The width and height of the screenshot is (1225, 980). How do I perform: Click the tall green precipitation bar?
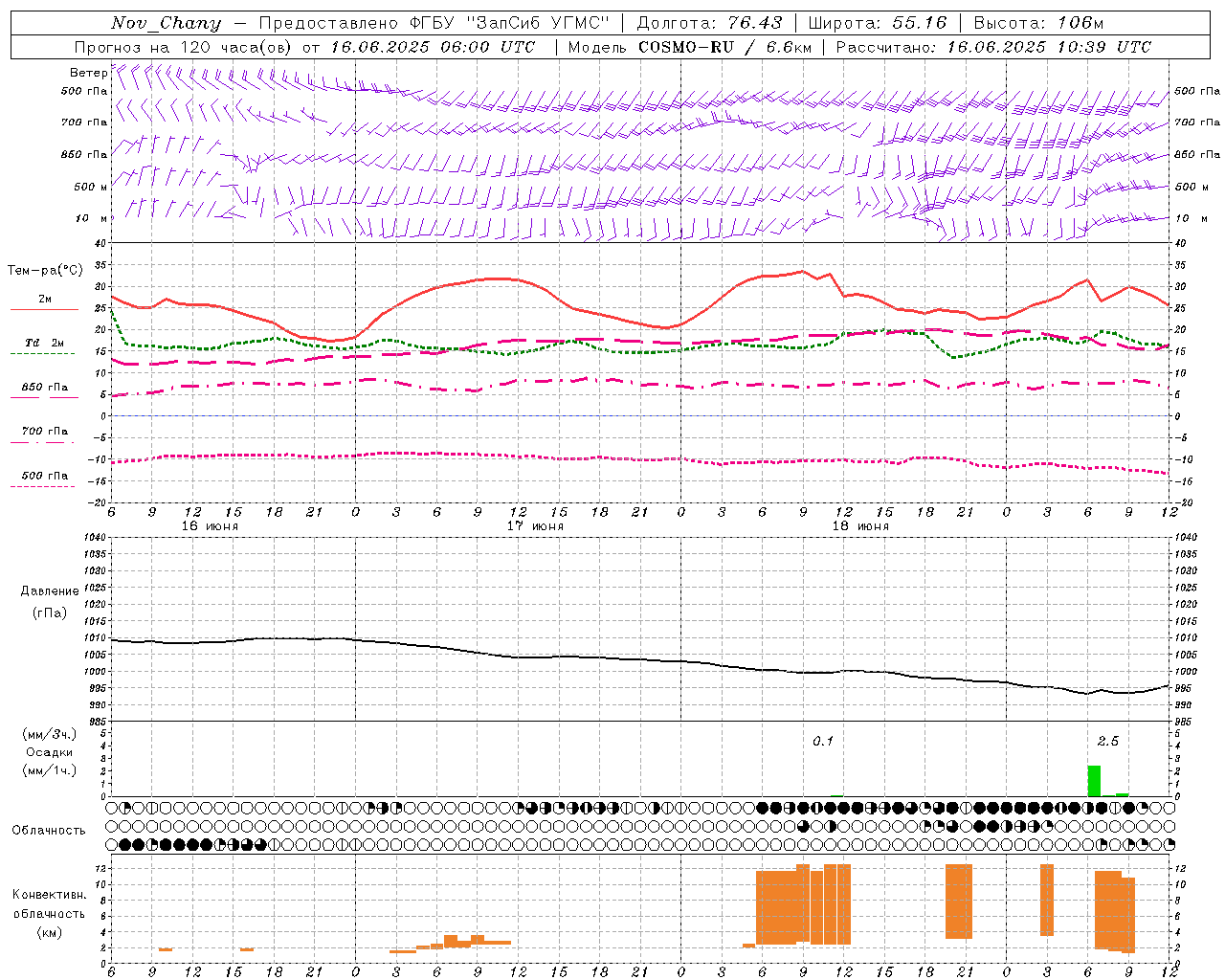pos(1094,781)
